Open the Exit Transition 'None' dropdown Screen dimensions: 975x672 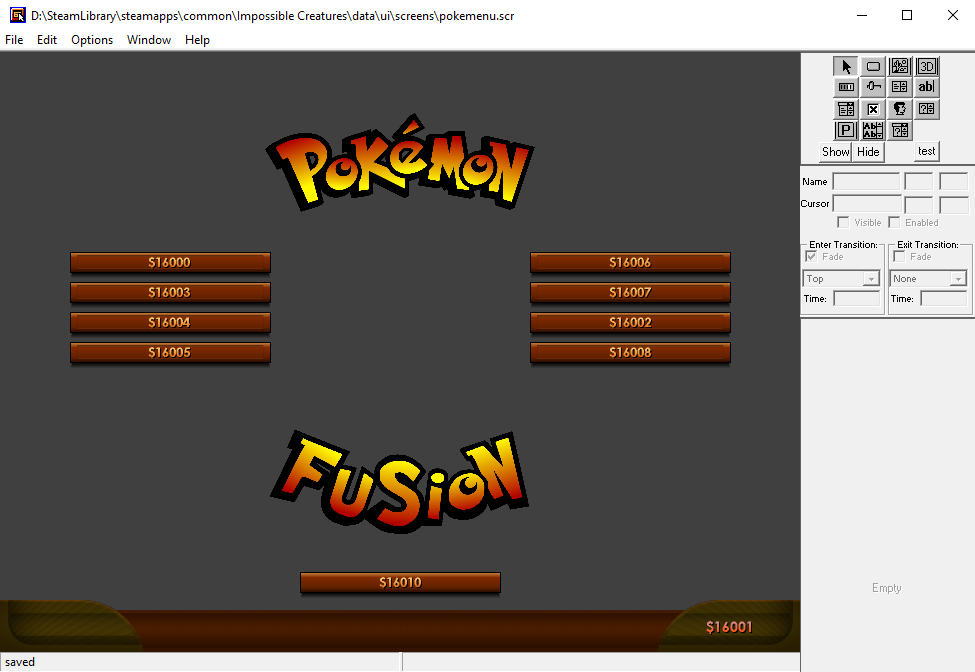tap(928, 278)
